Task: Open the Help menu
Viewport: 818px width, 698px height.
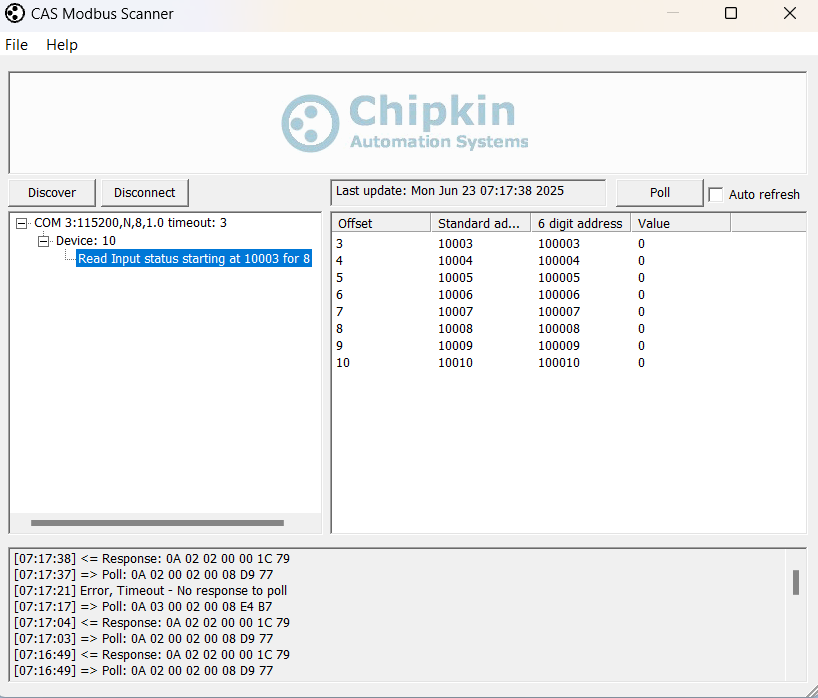Action: [x=62, y=45]
